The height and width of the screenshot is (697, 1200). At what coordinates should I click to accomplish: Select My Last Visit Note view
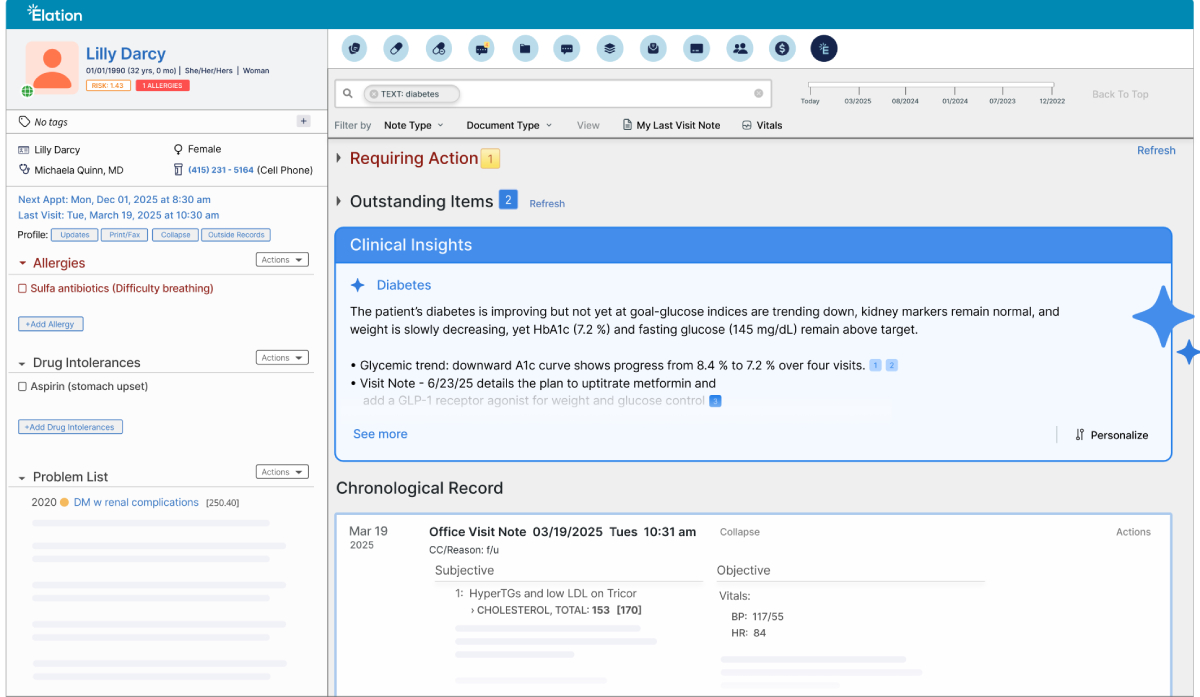tap(671, 126)
